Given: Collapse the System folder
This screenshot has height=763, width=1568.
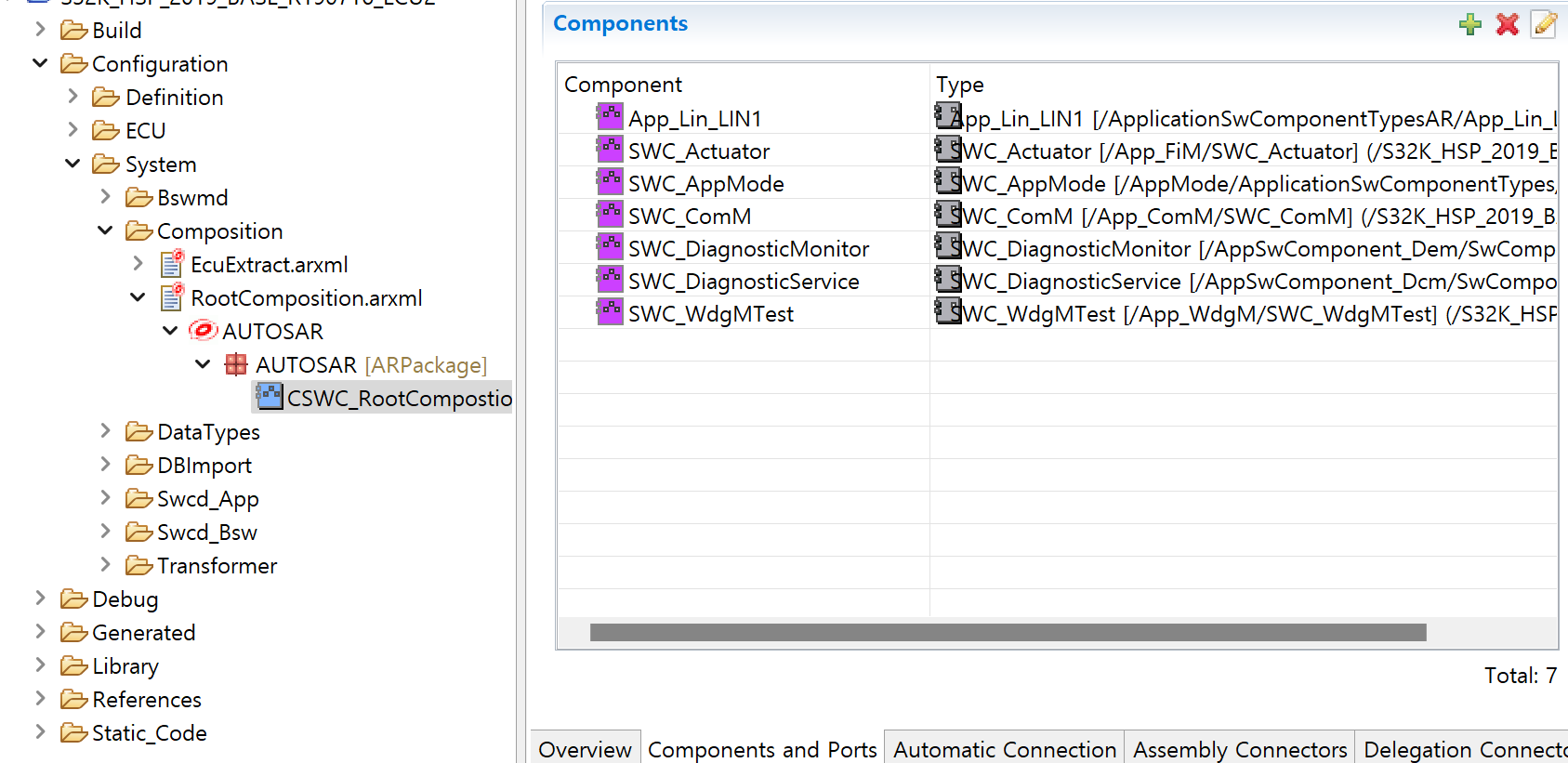Looking at the screenshot, I should (72, 164).
